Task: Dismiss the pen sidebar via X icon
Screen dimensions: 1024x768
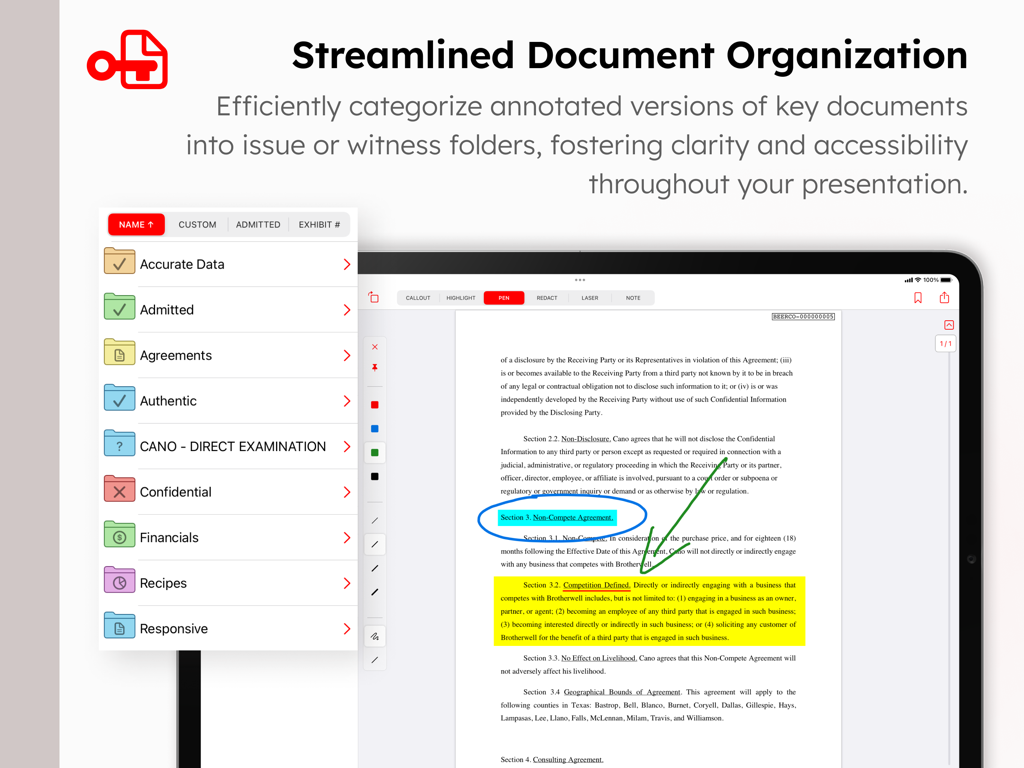Action: [374, 346]
